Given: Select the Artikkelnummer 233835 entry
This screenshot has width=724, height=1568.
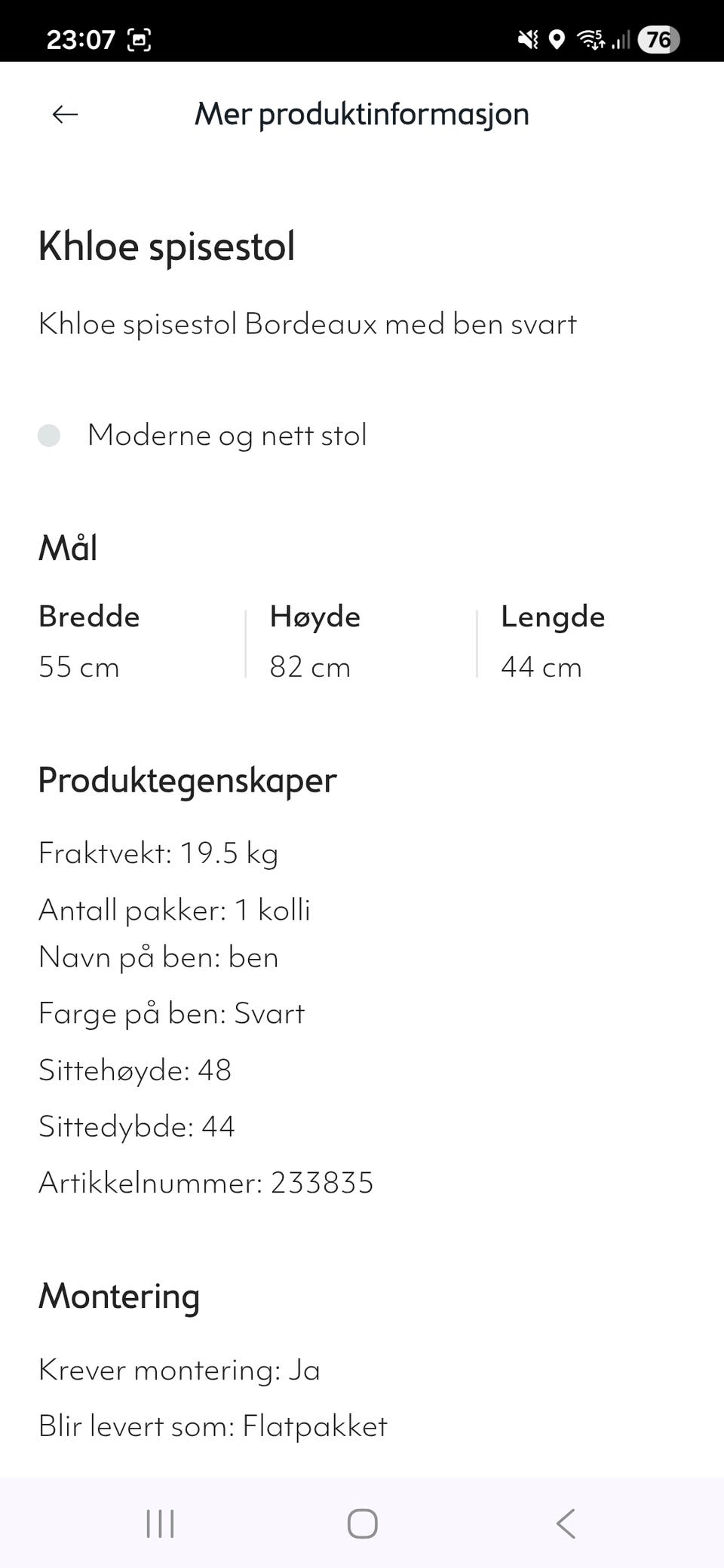Looking at the screenshot, I should pyautogui.click(x=207, y=1182).
